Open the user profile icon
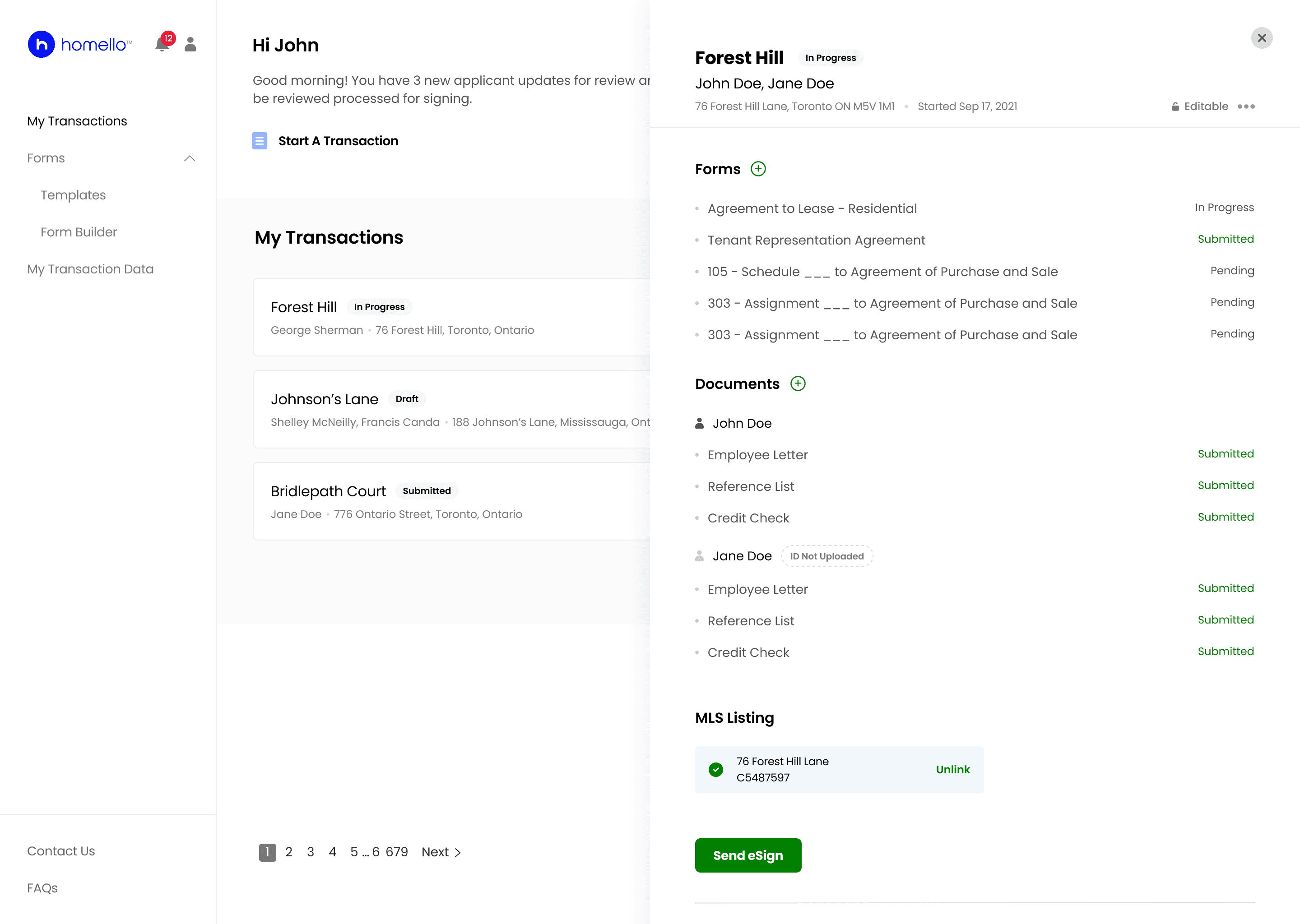1300x924 pixels. coord(190,44)
